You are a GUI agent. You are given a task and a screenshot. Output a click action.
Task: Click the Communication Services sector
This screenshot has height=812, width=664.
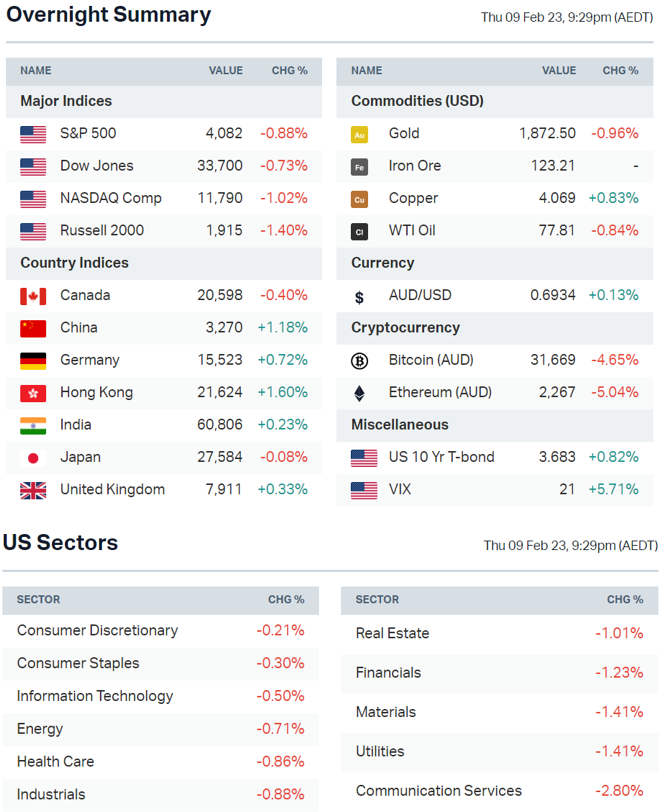tap(438, 790)
